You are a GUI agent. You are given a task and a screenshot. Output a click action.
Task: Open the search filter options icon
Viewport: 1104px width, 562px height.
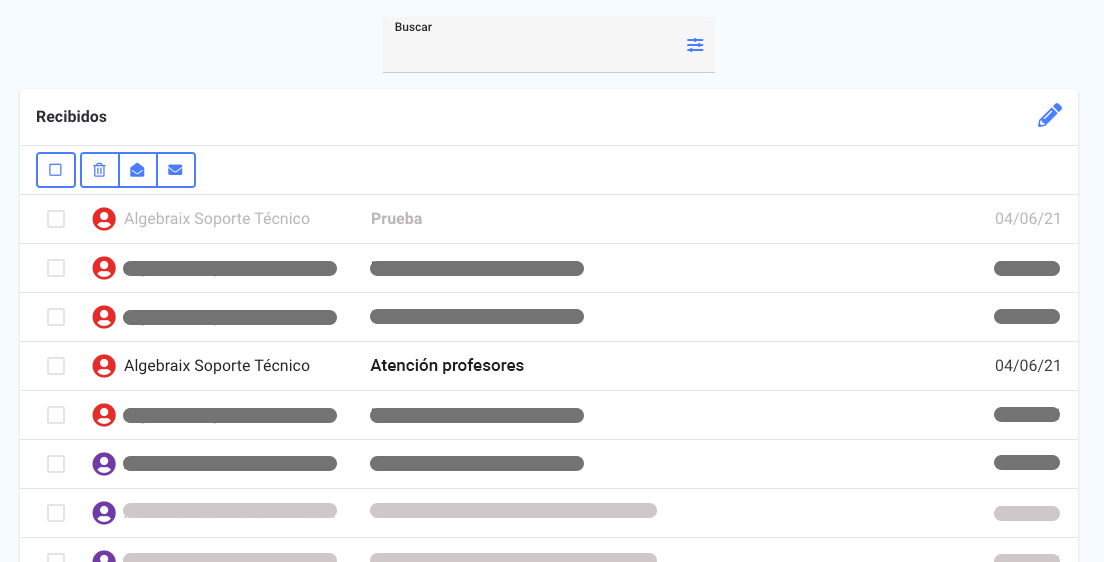[x=695, y=45]
